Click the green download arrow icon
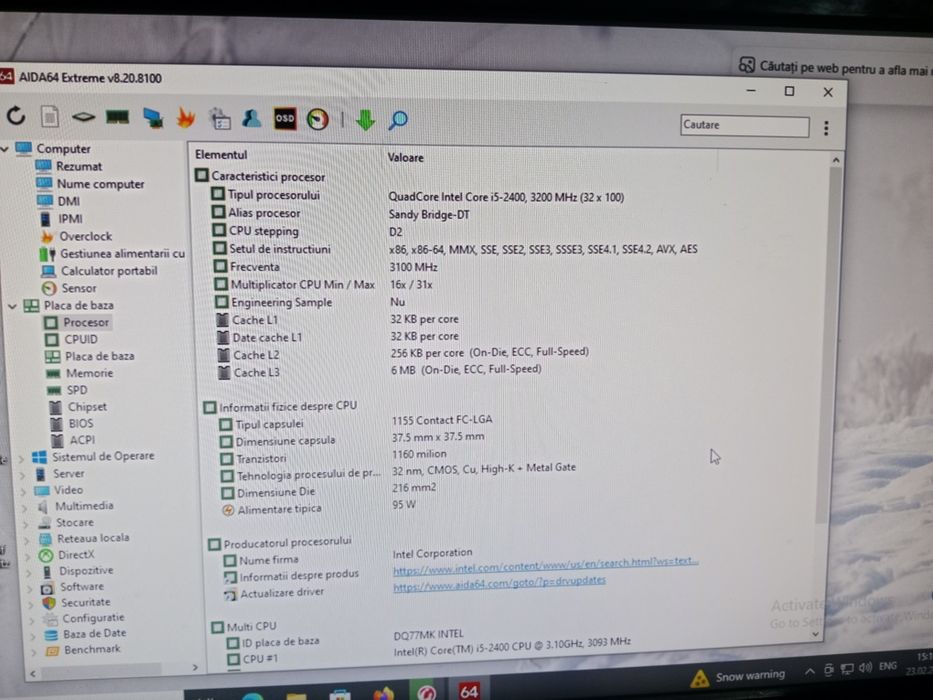The width and height of the screenshot is (933, 700). (x=365, y=120)
